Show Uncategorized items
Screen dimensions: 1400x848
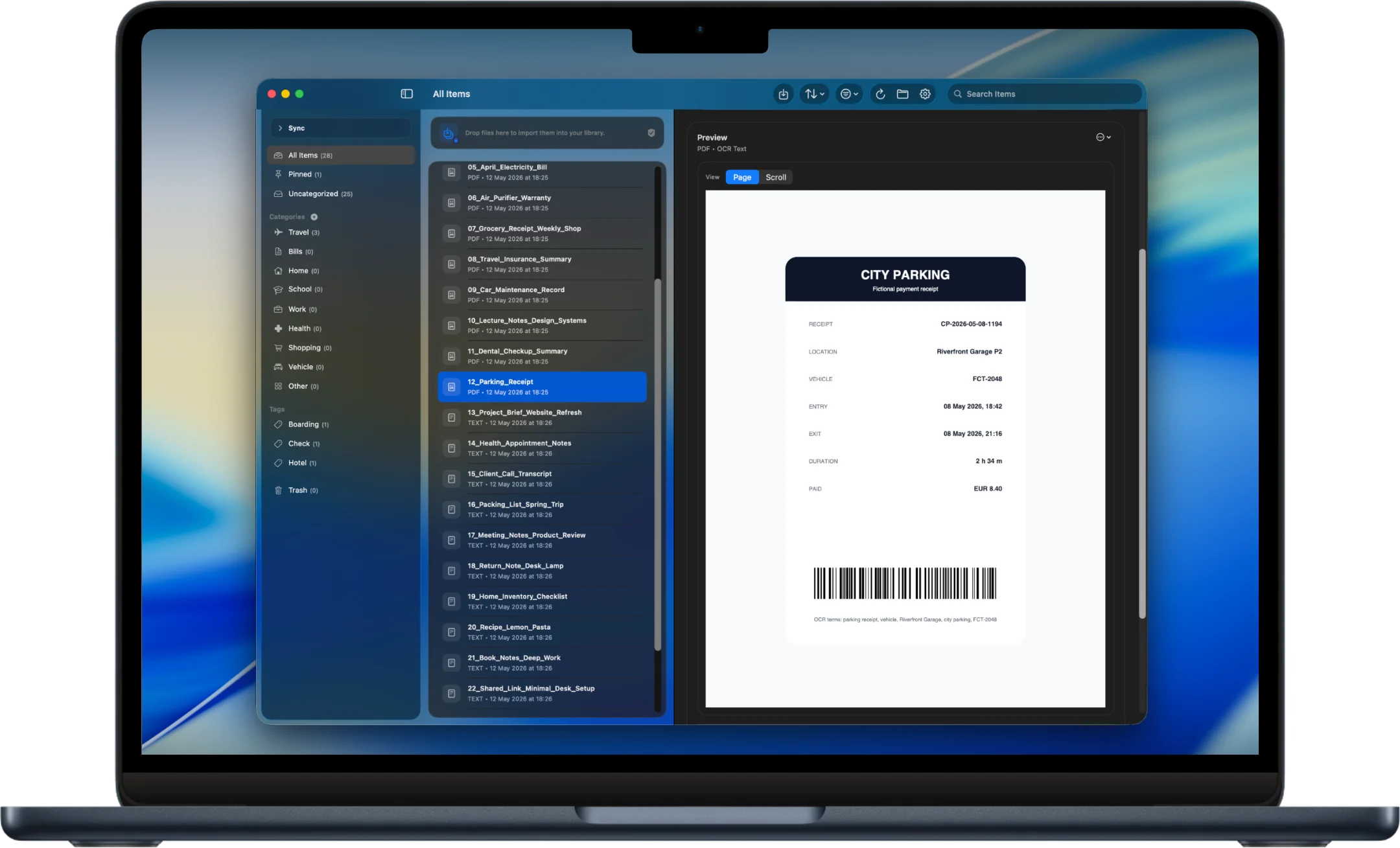[341, 194]
